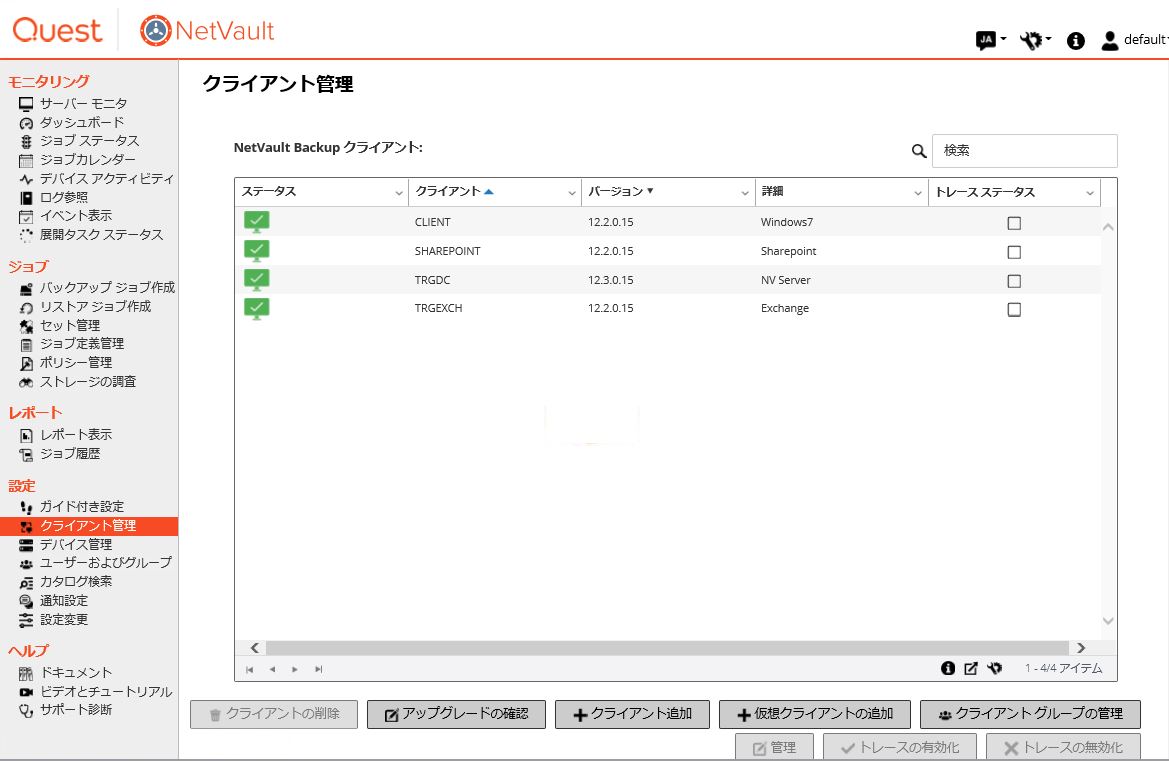Open ジョブカレンダー page

88,160
